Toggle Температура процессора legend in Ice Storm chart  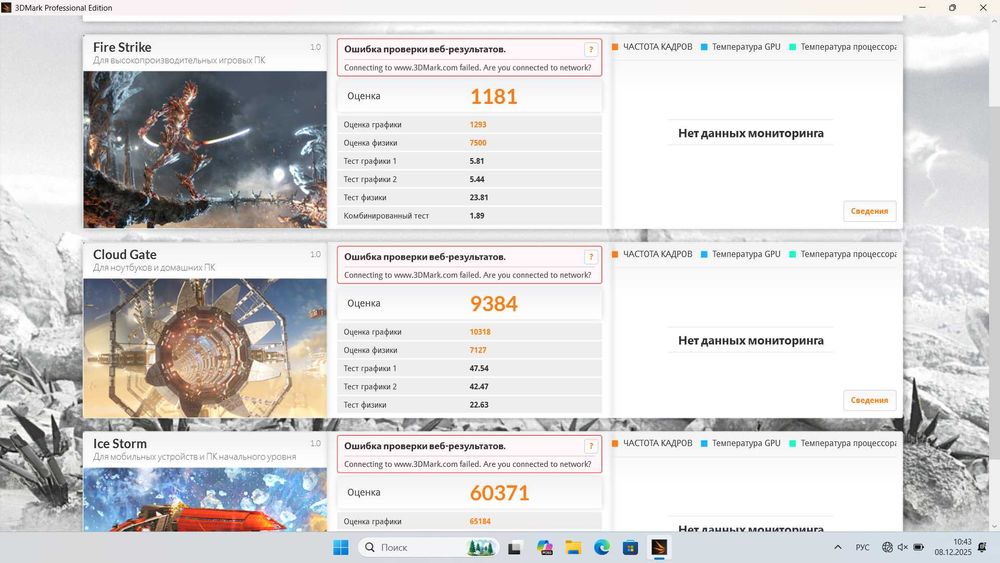(x=842, y=442)
